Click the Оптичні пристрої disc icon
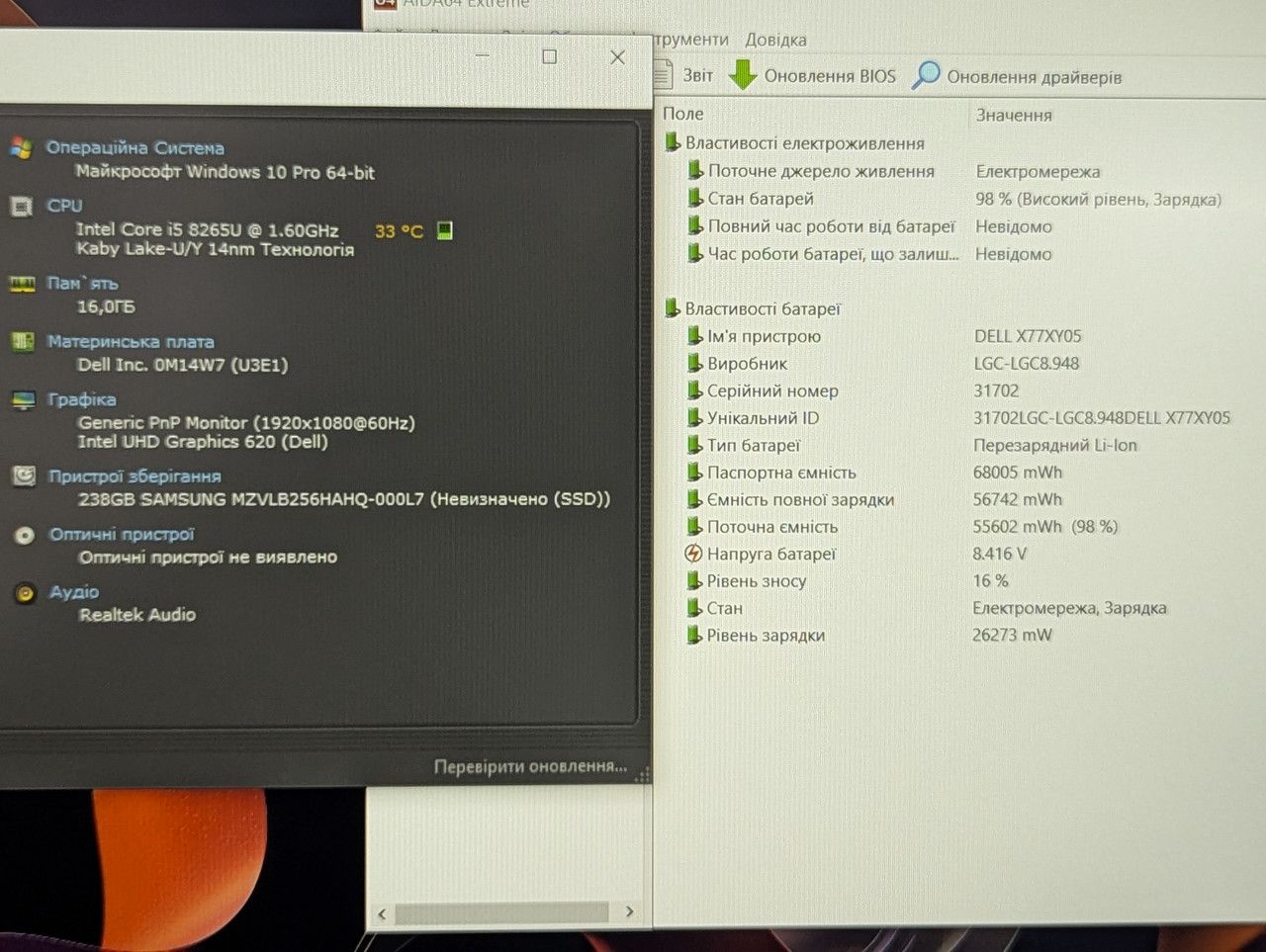Screen dimensions: 1266x952 pos(25,535)
